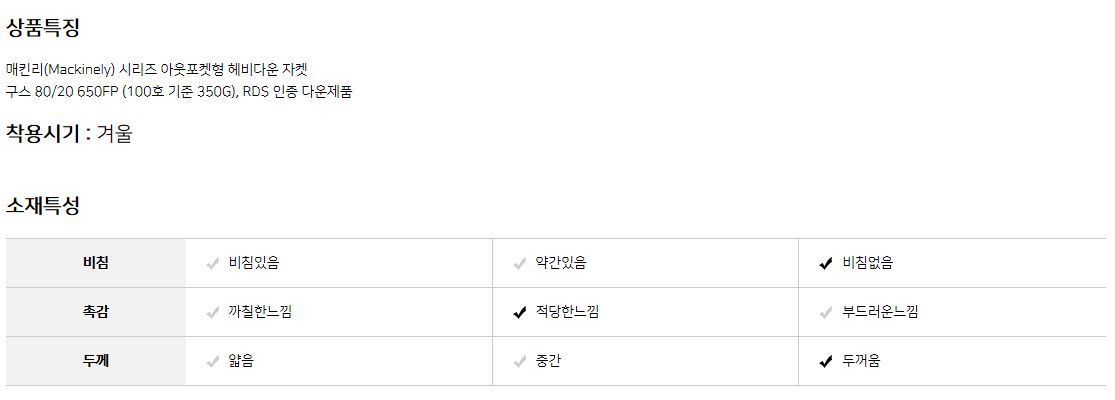Toggle the black checkmark beside 두꺼움
The width and height of the screenshot is (1115, 400).
[825, 362]
